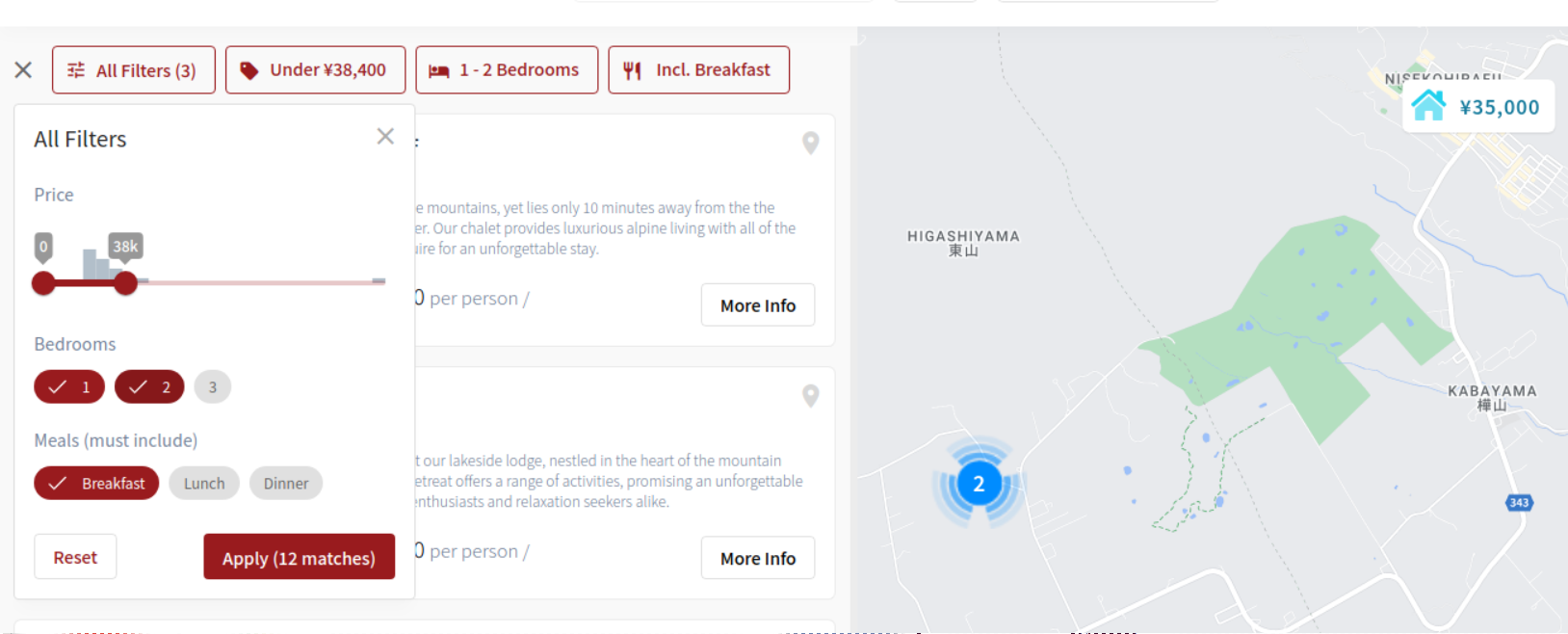Screen dimensions: 1568x634
Task: Click the location pin on the first listing
Action: [811, 143]
